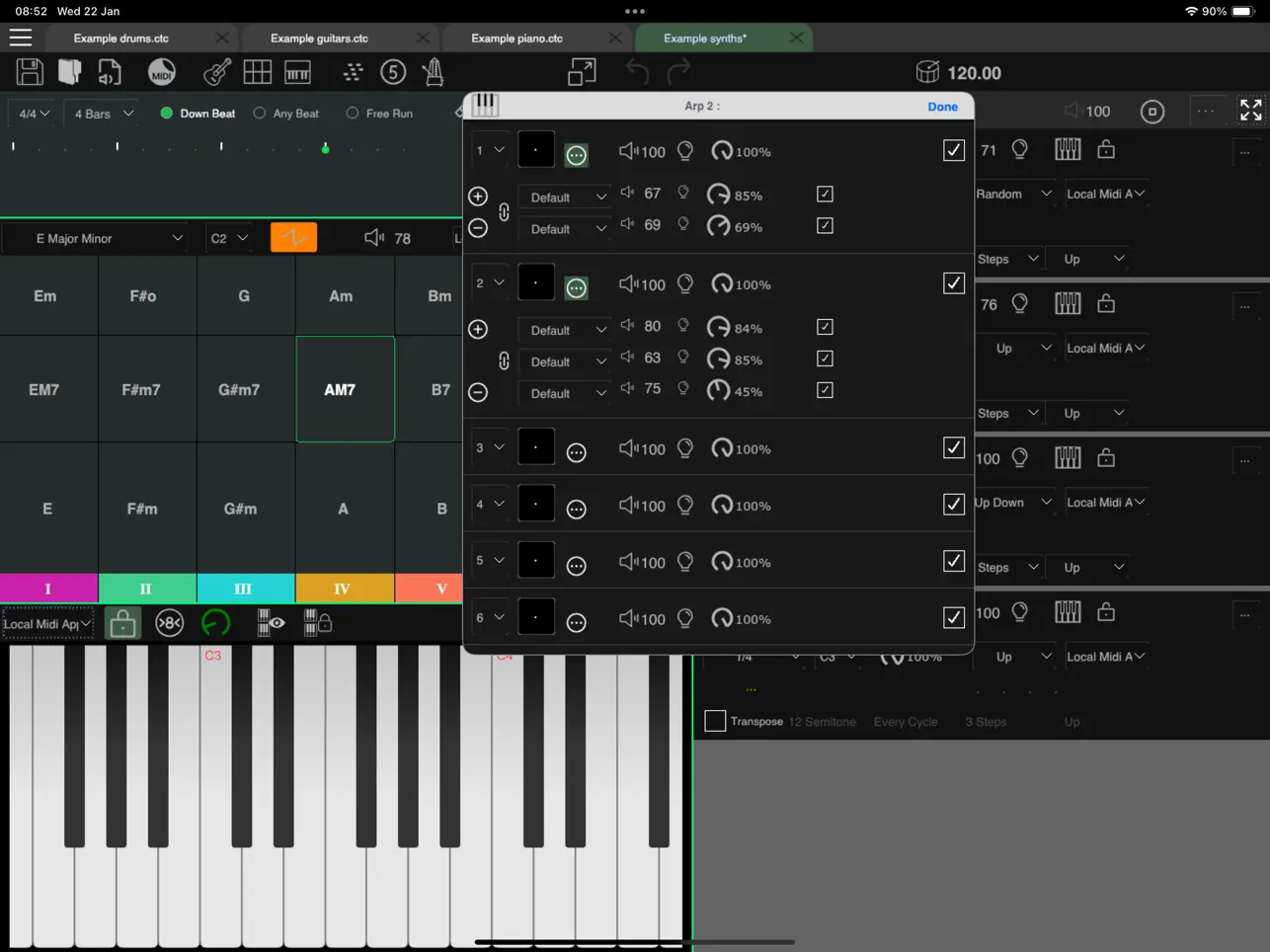Open options circle for Arp step 3
The height and width of the screenshot is (952, 1270).
[x=577, y=452]
